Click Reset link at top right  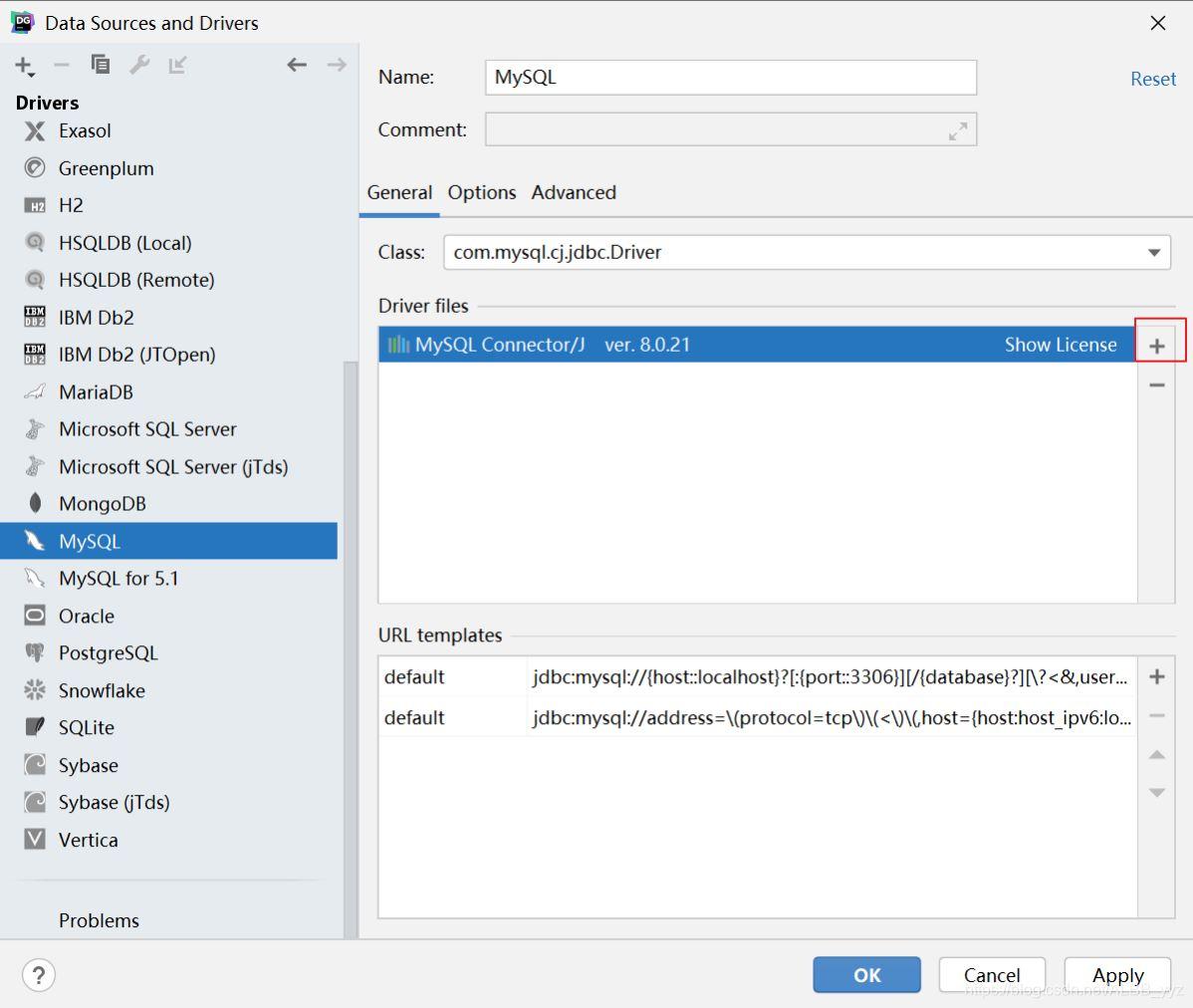tap(1152, 79)
